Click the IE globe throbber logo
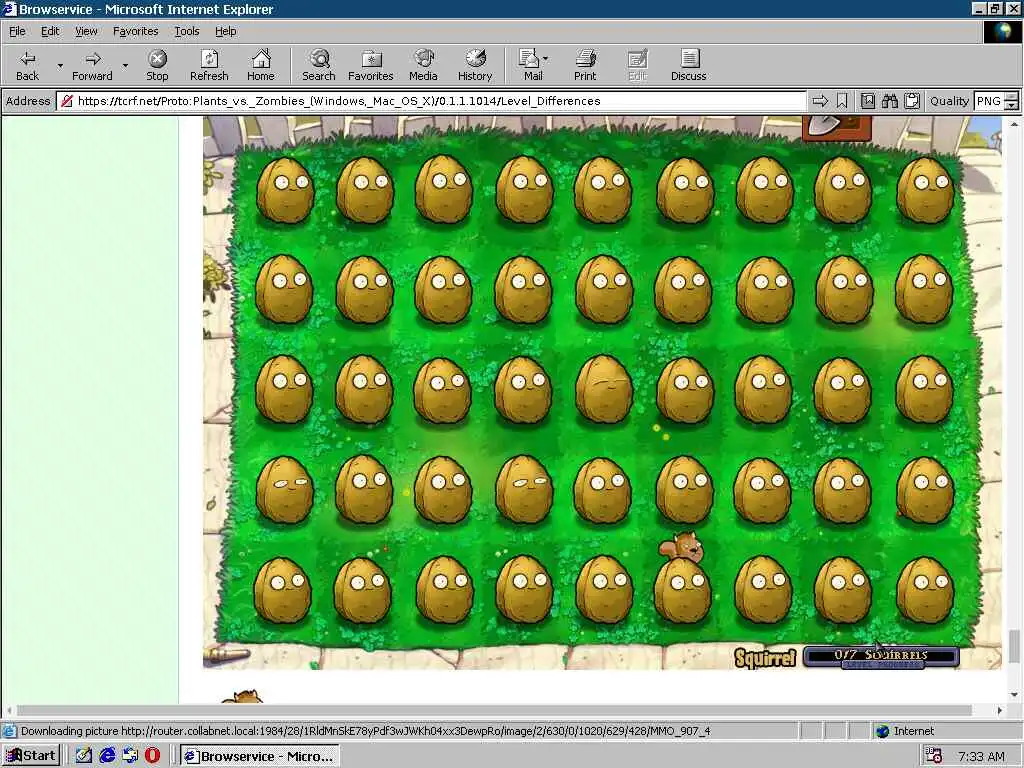This screenshot has height=768, width=1024. [x=1002, y=31]
